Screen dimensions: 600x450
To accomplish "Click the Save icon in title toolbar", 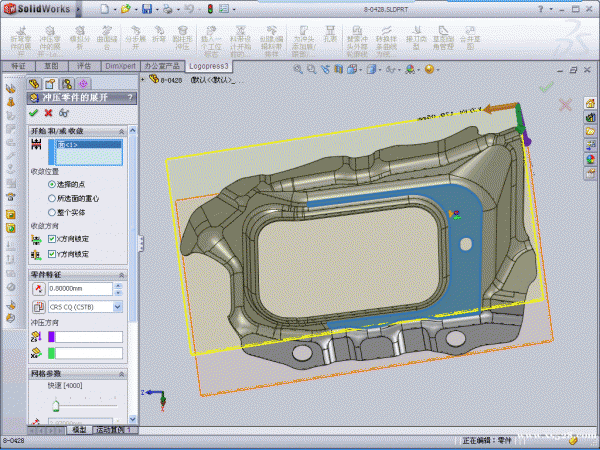I will coord(147,9).
